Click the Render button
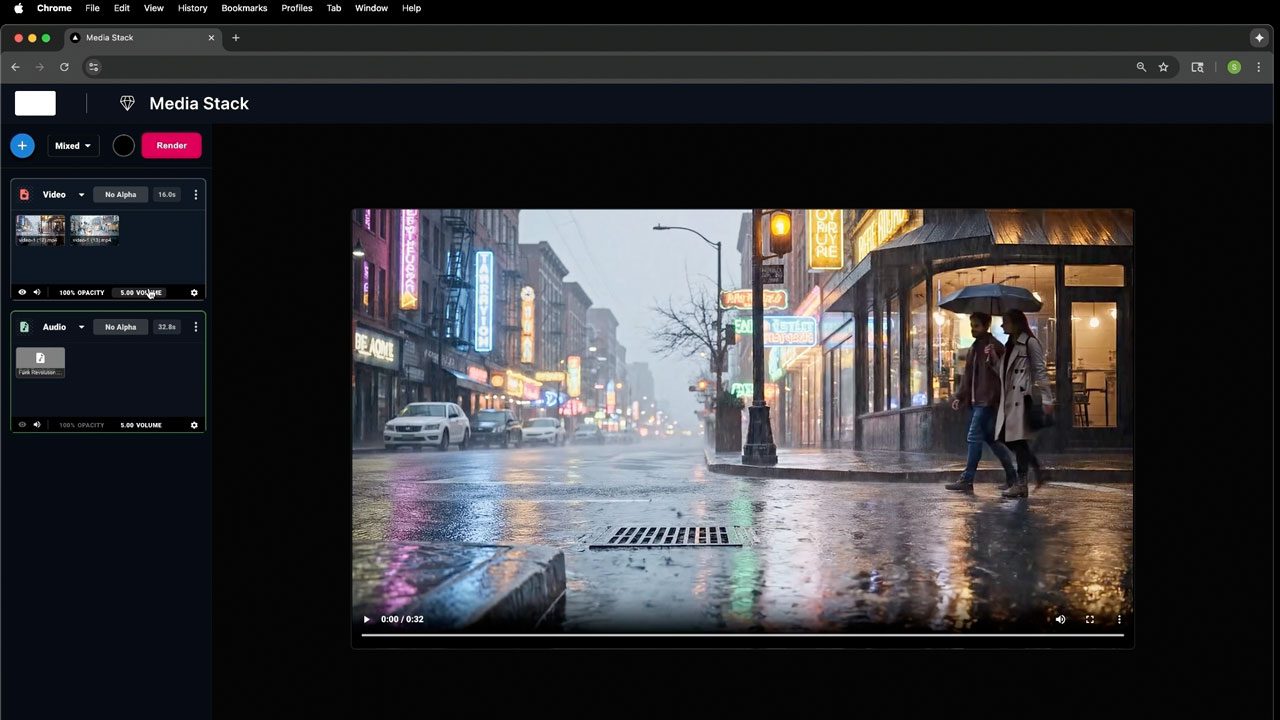 (x=171, y=146)
